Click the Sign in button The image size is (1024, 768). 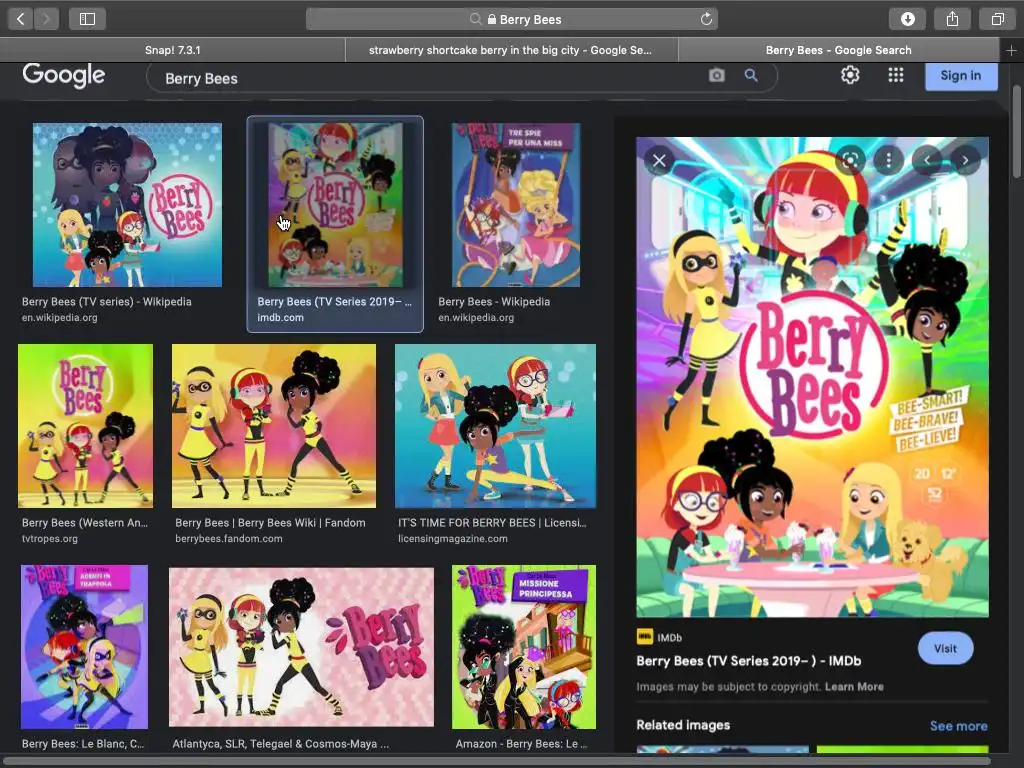pyautogui.click(x=961, y=76)
